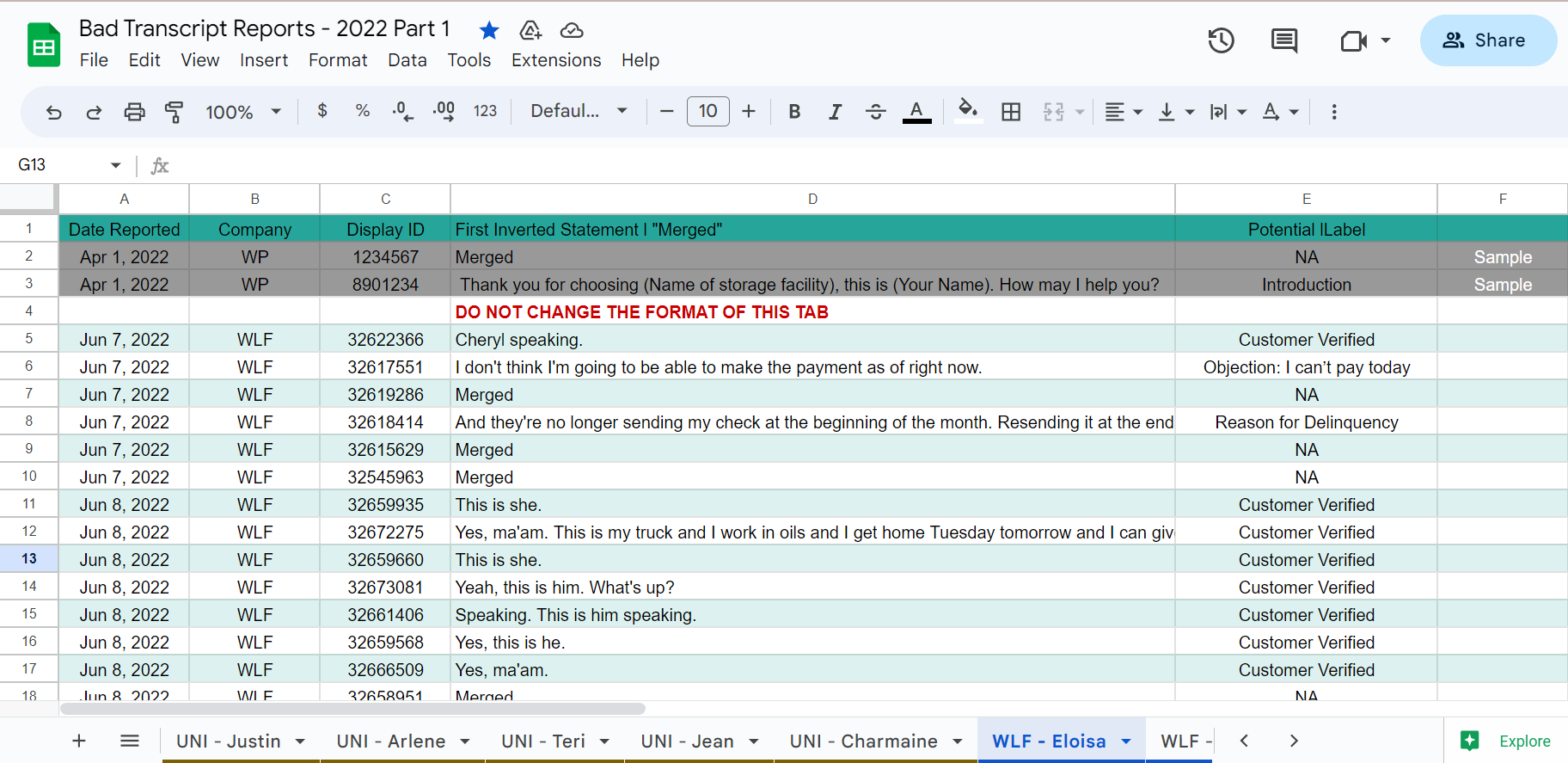Open UNI - Jean tab dropdown arrow
Screen dimensions: 1568x763
coord(754,741)
